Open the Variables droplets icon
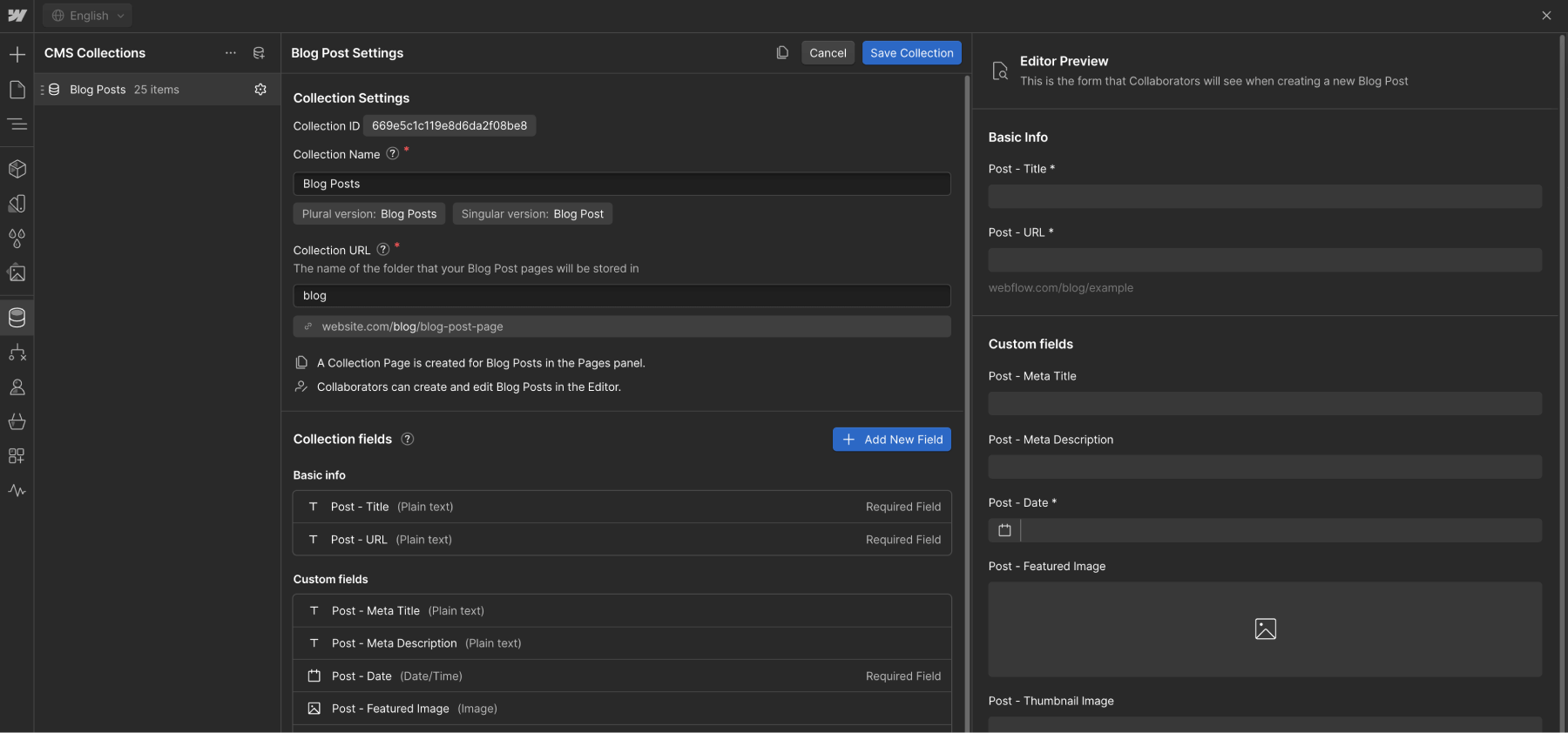1568x733 pixels. (17, 239)
